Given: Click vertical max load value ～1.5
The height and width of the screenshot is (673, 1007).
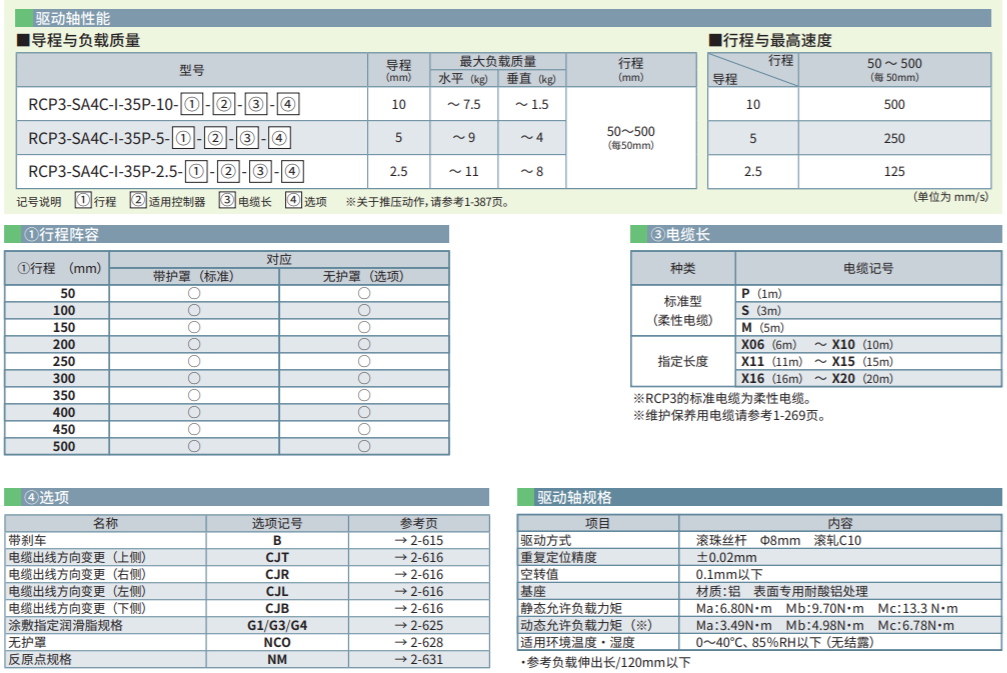Looking at the screenshot, I should (532, 104).
